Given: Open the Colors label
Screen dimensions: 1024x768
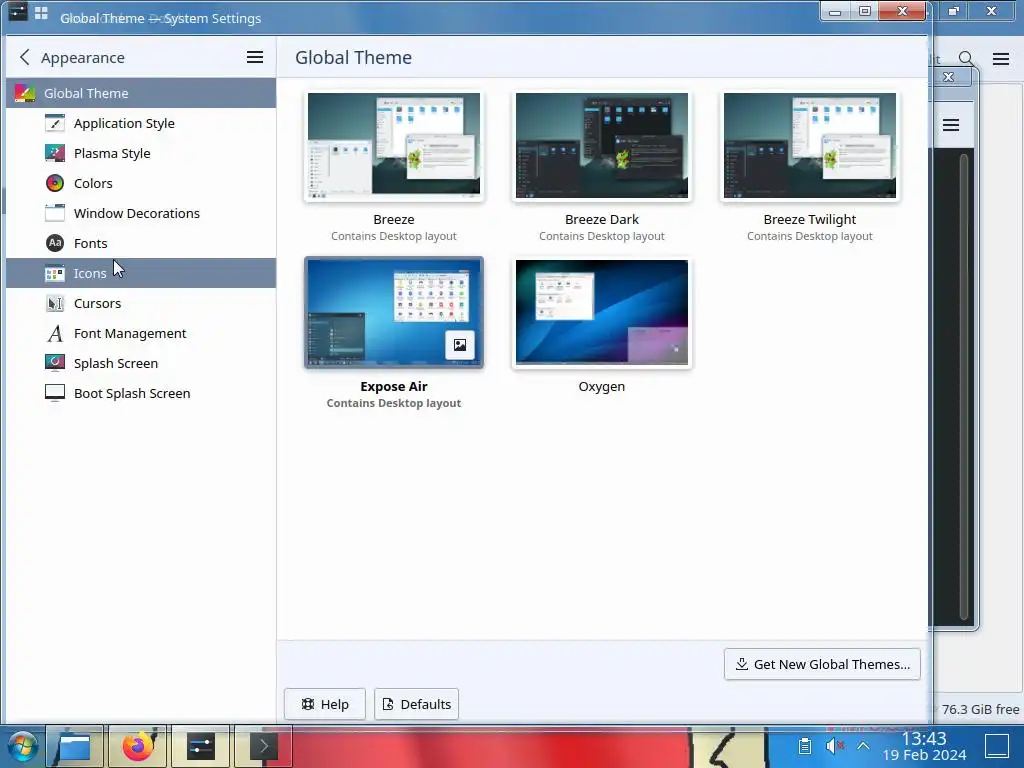Looking at the screenshot, I should (x=93, y=184).
